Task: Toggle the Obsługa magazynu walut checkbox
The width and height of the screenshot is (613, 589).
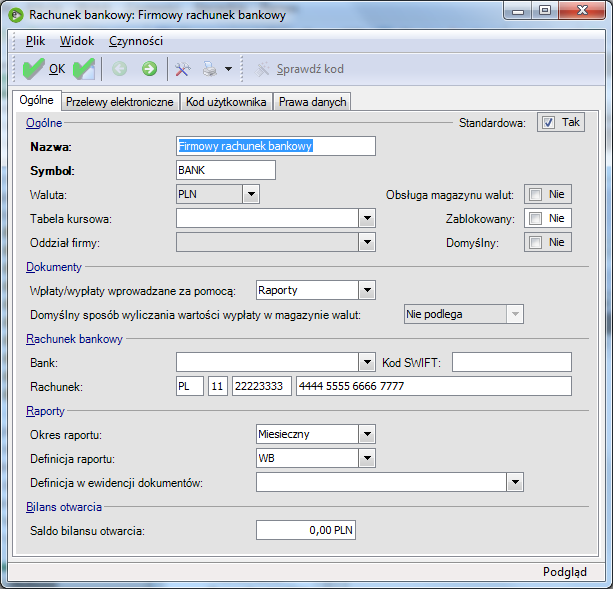Action: click(535, 194)
